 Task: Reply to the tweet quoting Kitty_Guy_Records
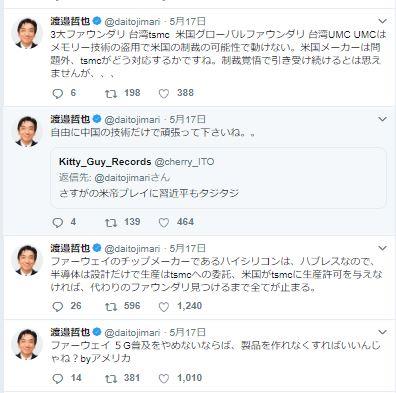[x=58, y=223]
